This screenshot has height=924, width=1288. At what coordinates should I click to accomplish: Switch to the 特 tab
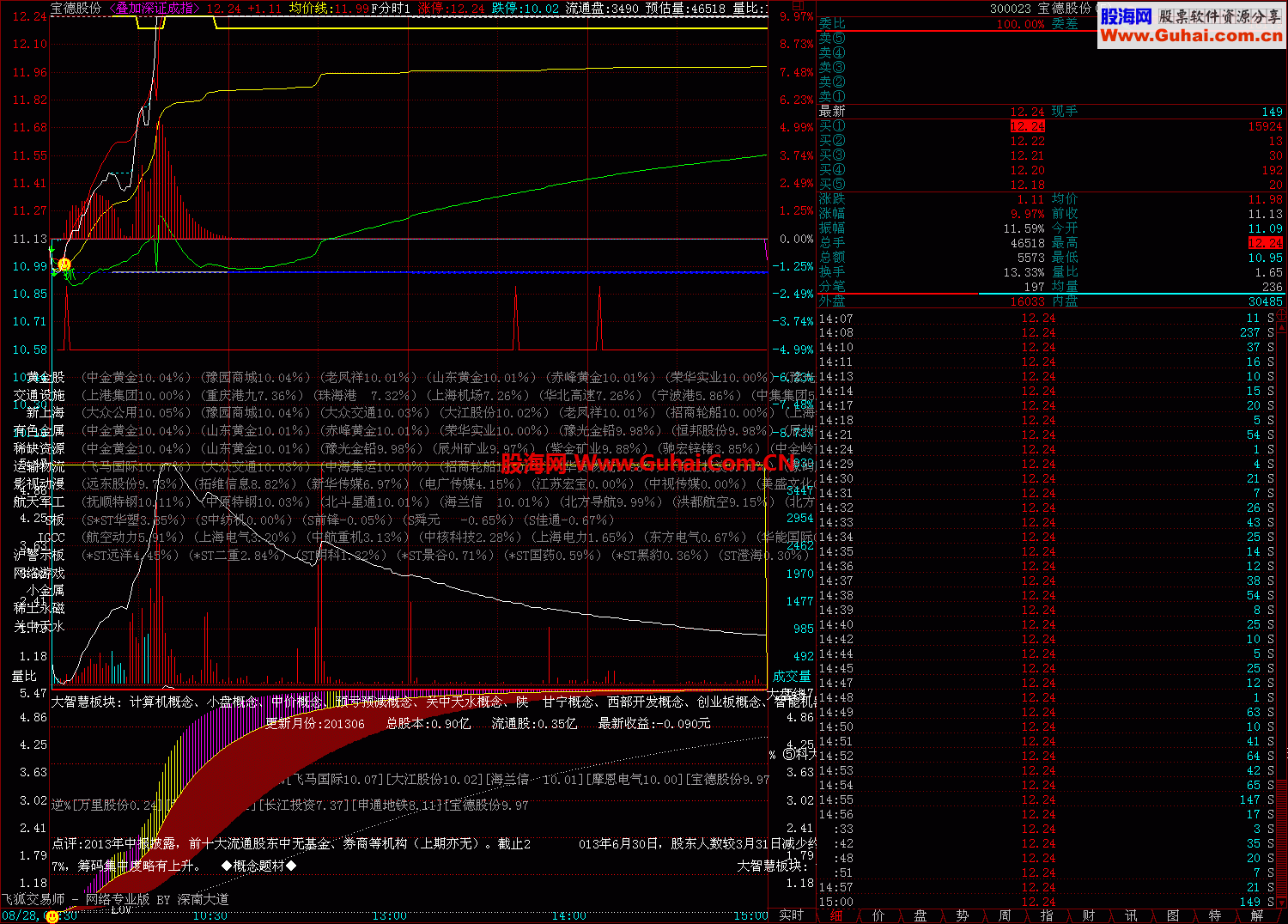click(1214, 915)
